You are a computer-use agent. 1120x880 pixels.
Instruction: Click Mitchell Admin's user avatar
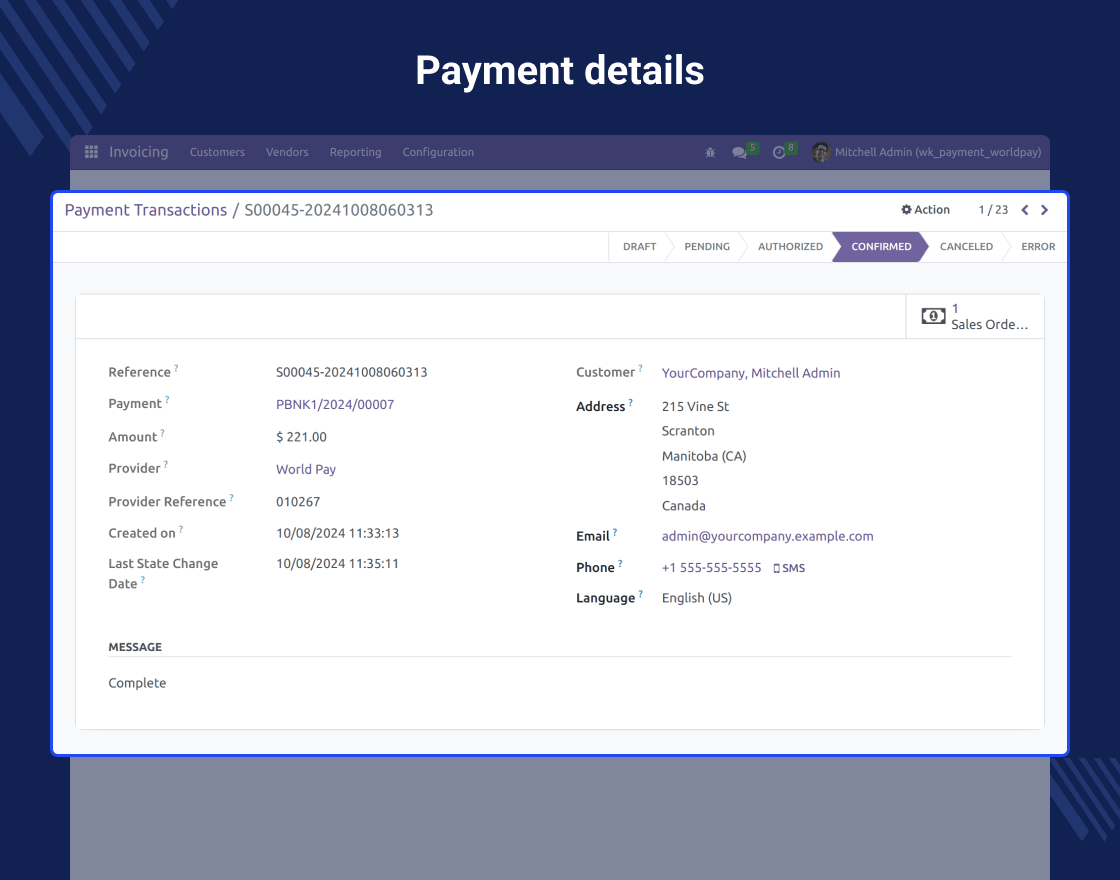[820, 152]
